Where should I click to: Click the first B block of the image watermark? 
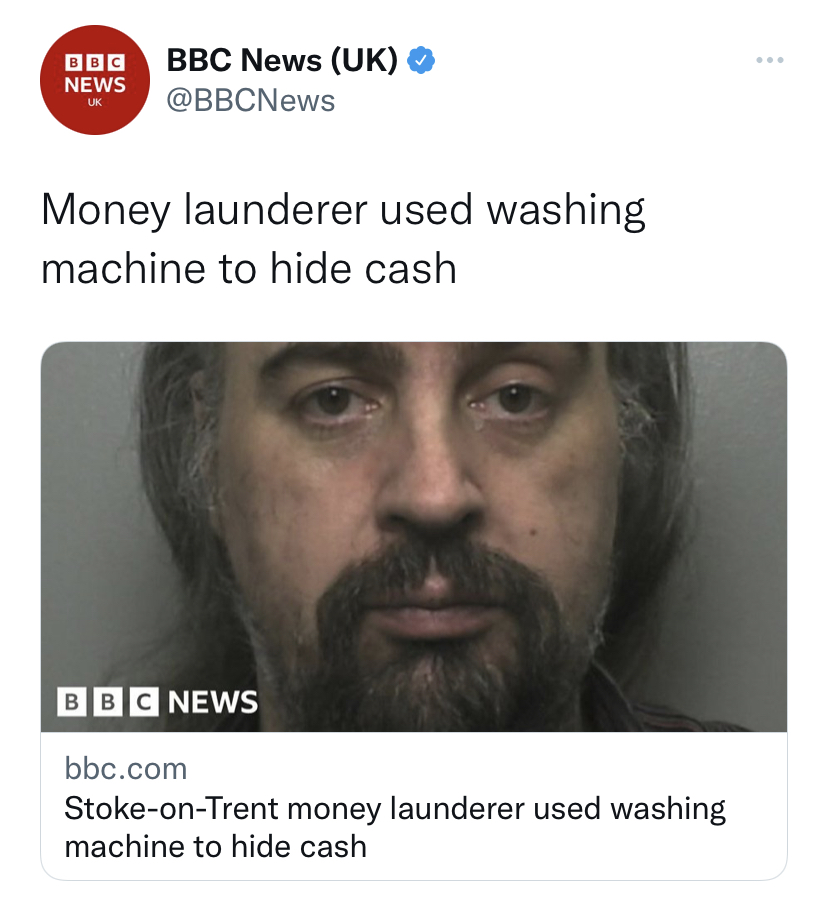coord(71,702)
